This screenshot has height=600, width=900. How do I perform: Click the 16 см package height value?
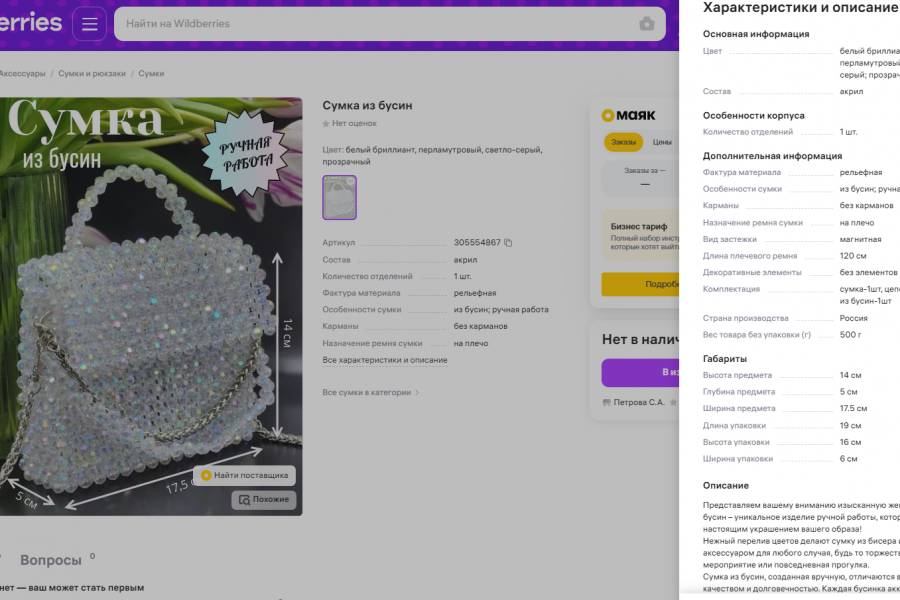(x=851, y=443)
